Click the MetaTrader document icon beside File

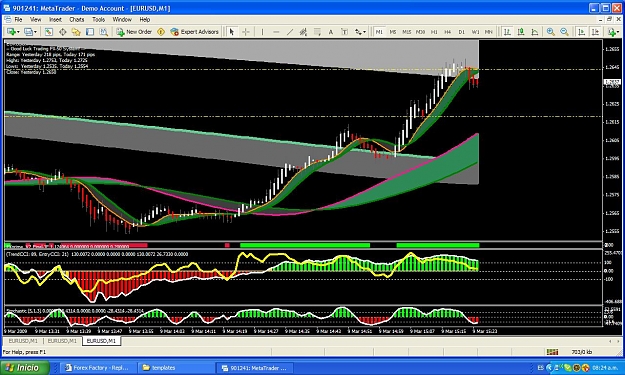tap(8, 20)
